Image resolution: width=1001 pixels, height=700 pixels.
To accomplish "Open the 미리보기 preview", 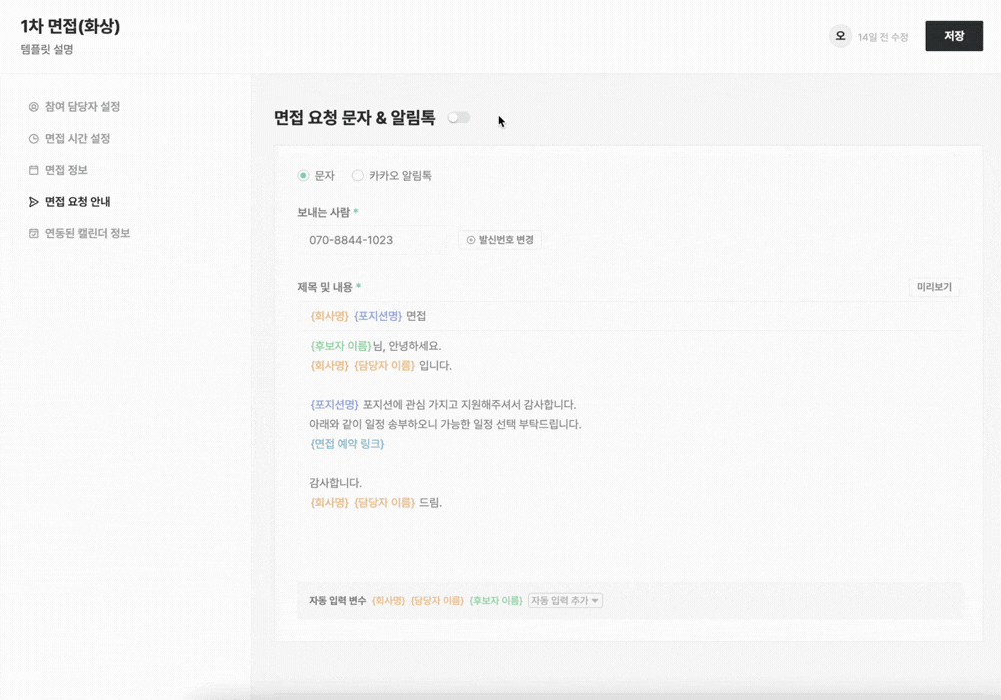I will click(x=934, y=287).
